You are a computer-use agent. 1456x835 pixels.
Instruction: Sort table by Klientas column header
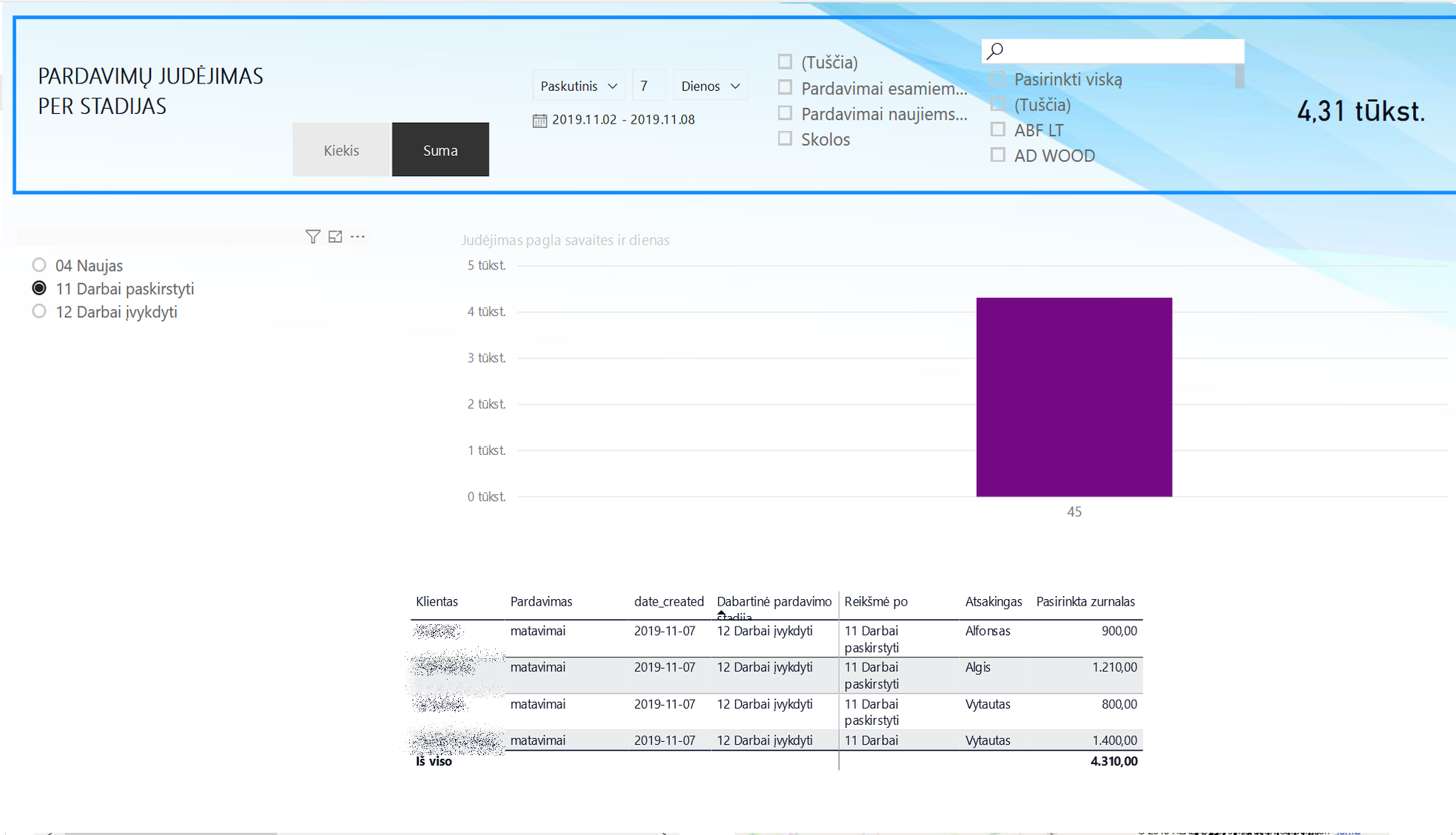[x=437, y=601]
